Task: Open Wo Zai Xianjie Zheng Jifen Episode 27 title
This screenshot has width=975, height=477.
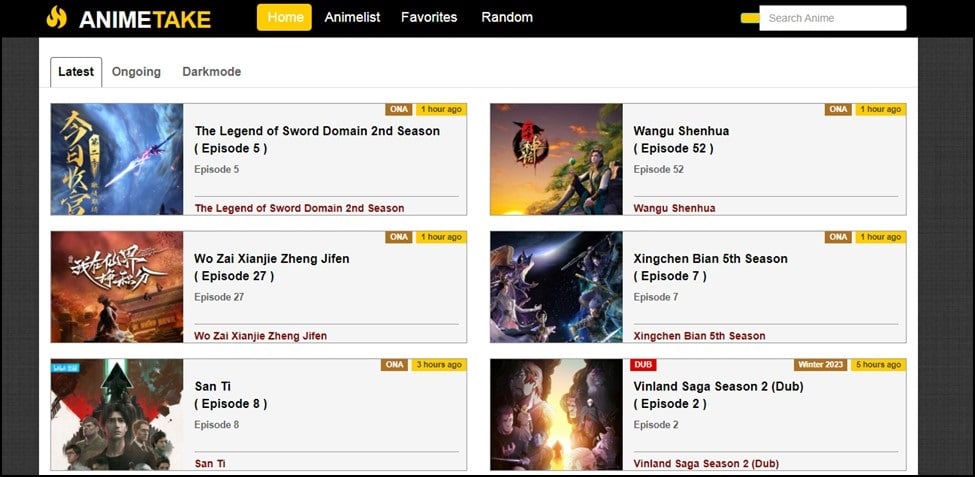Action: [272, 267]
